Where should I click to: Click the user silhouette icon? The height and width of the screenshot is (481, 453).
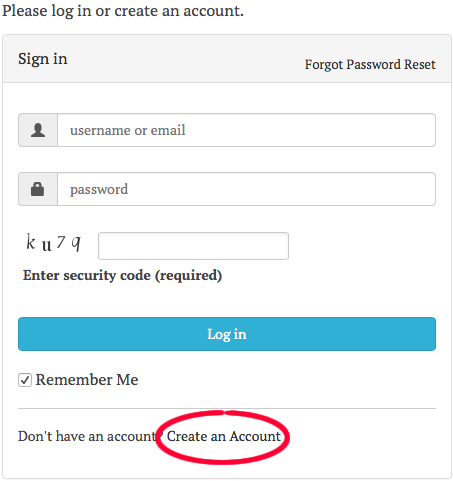tap(38, 130)
